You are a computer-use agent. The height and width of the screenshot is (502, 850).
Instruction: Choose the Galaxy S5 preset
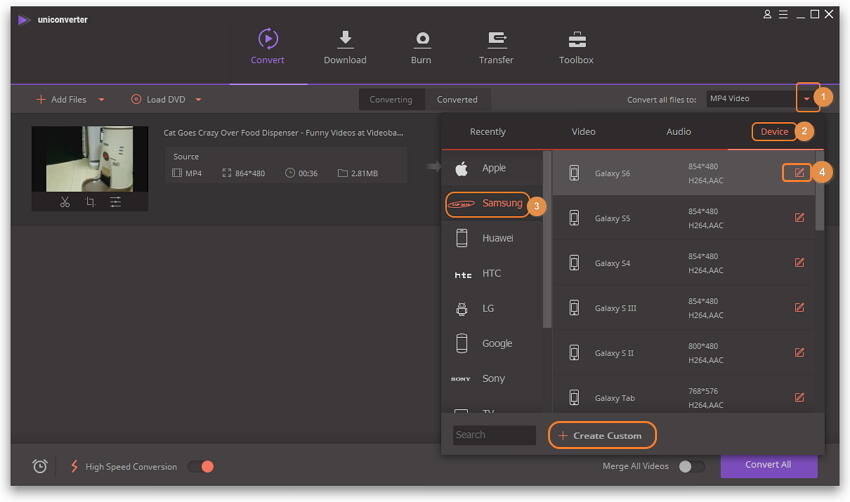pyautogui.click(x=683, y=218)
